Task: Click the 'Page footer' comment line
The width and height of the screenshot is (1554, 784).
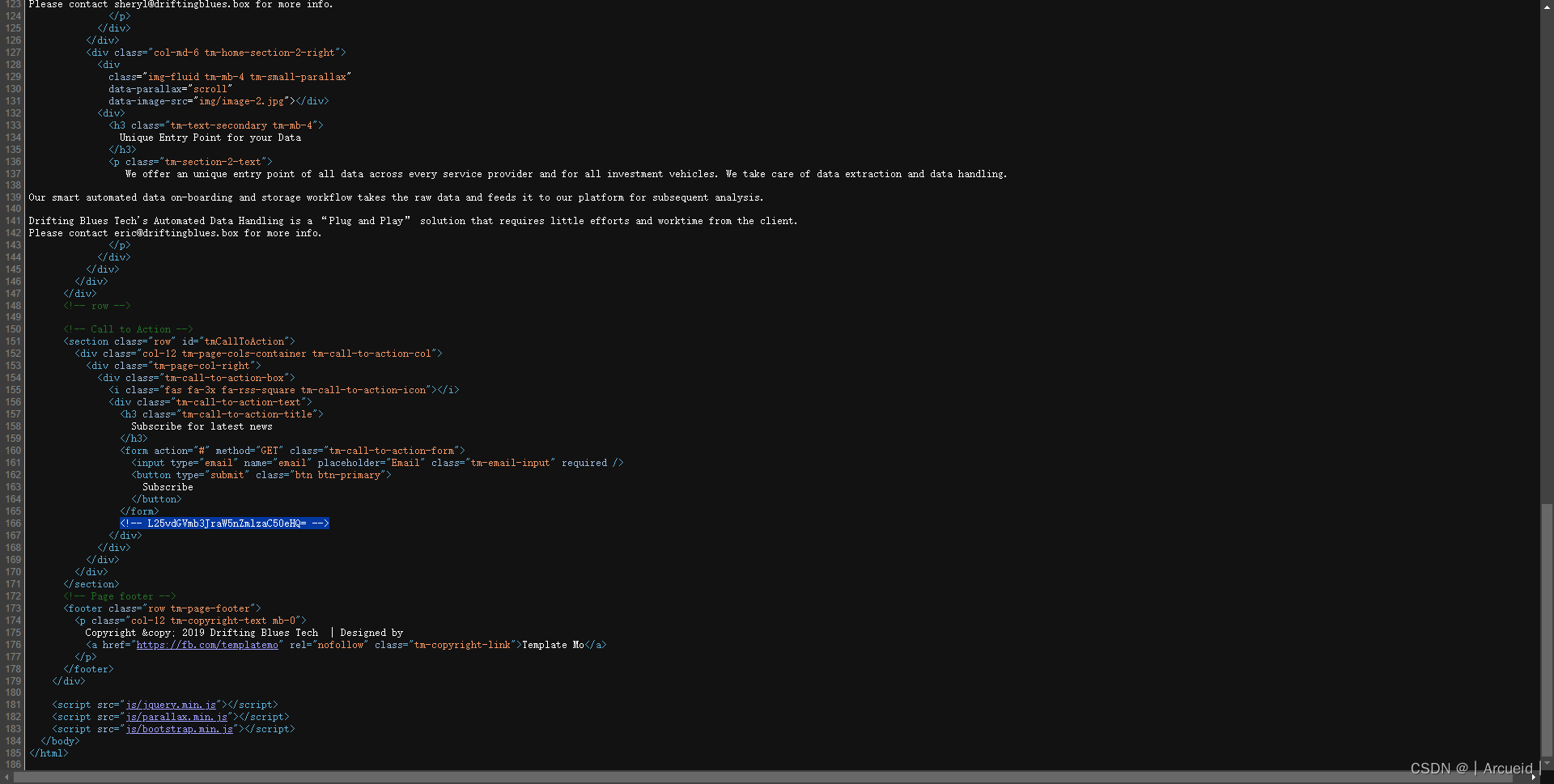Action: click(120, 596)
